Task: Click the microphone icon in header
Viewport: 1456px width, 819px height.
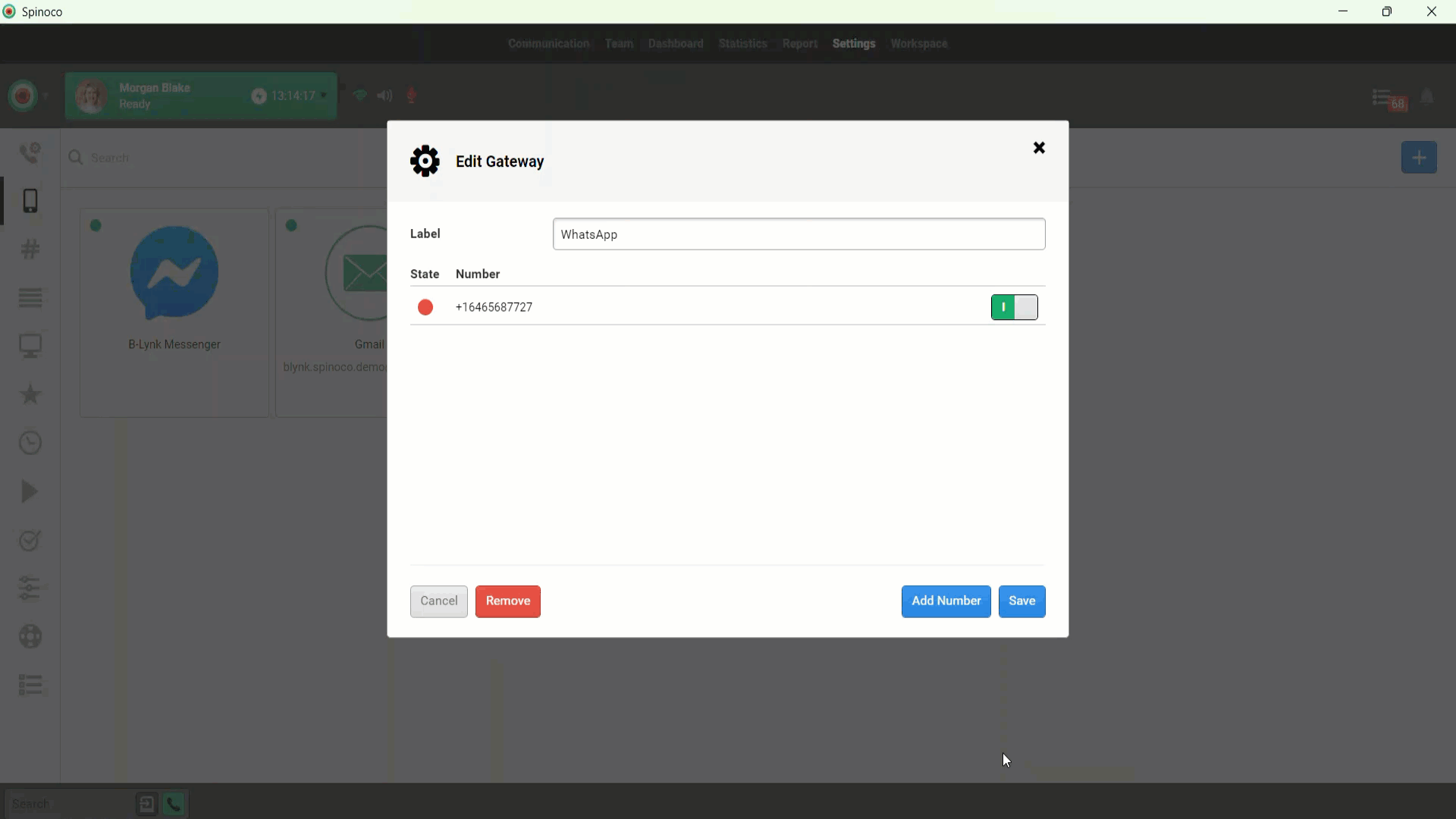Action: coord(412,96)
